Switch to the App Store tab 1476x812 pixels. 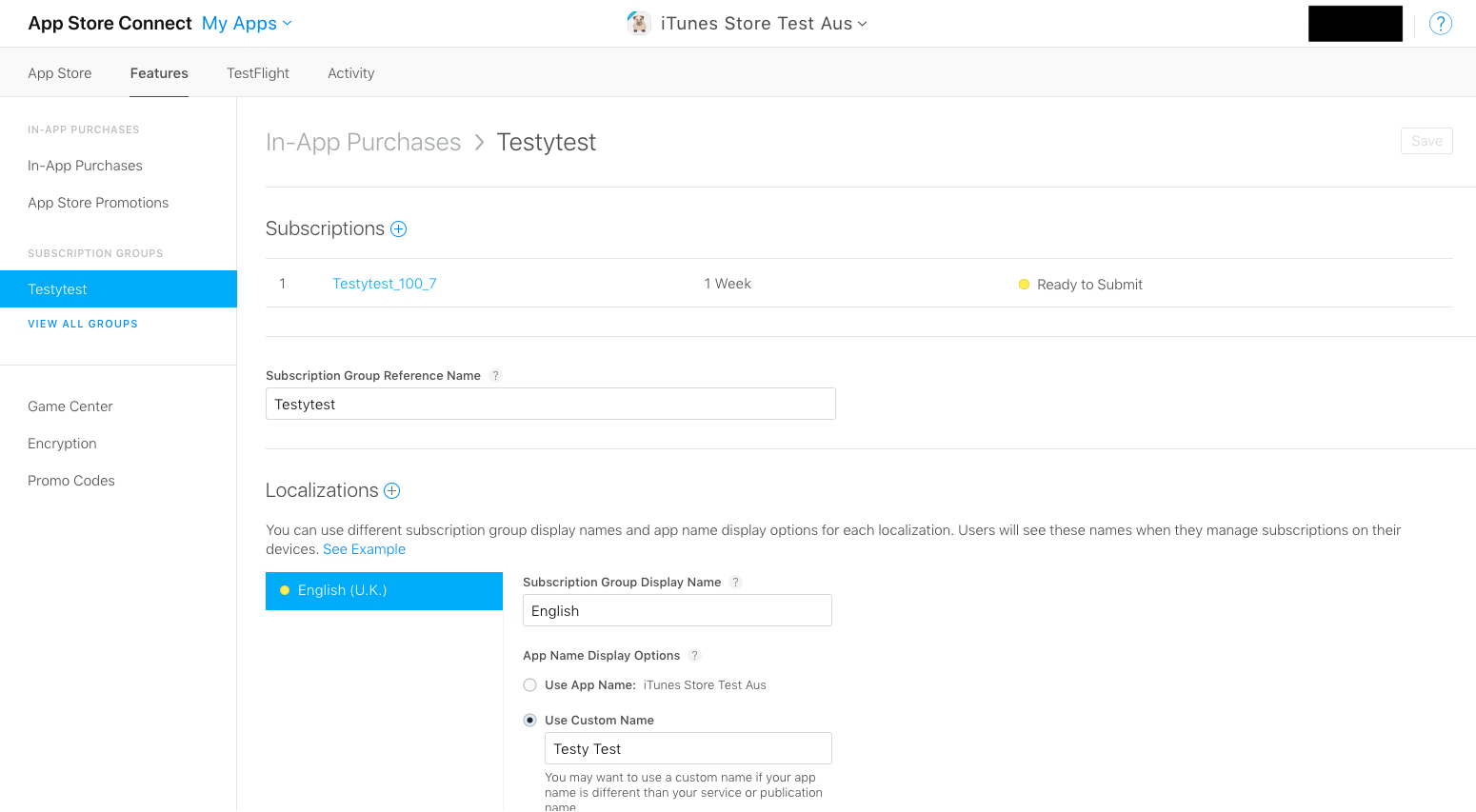60,73
